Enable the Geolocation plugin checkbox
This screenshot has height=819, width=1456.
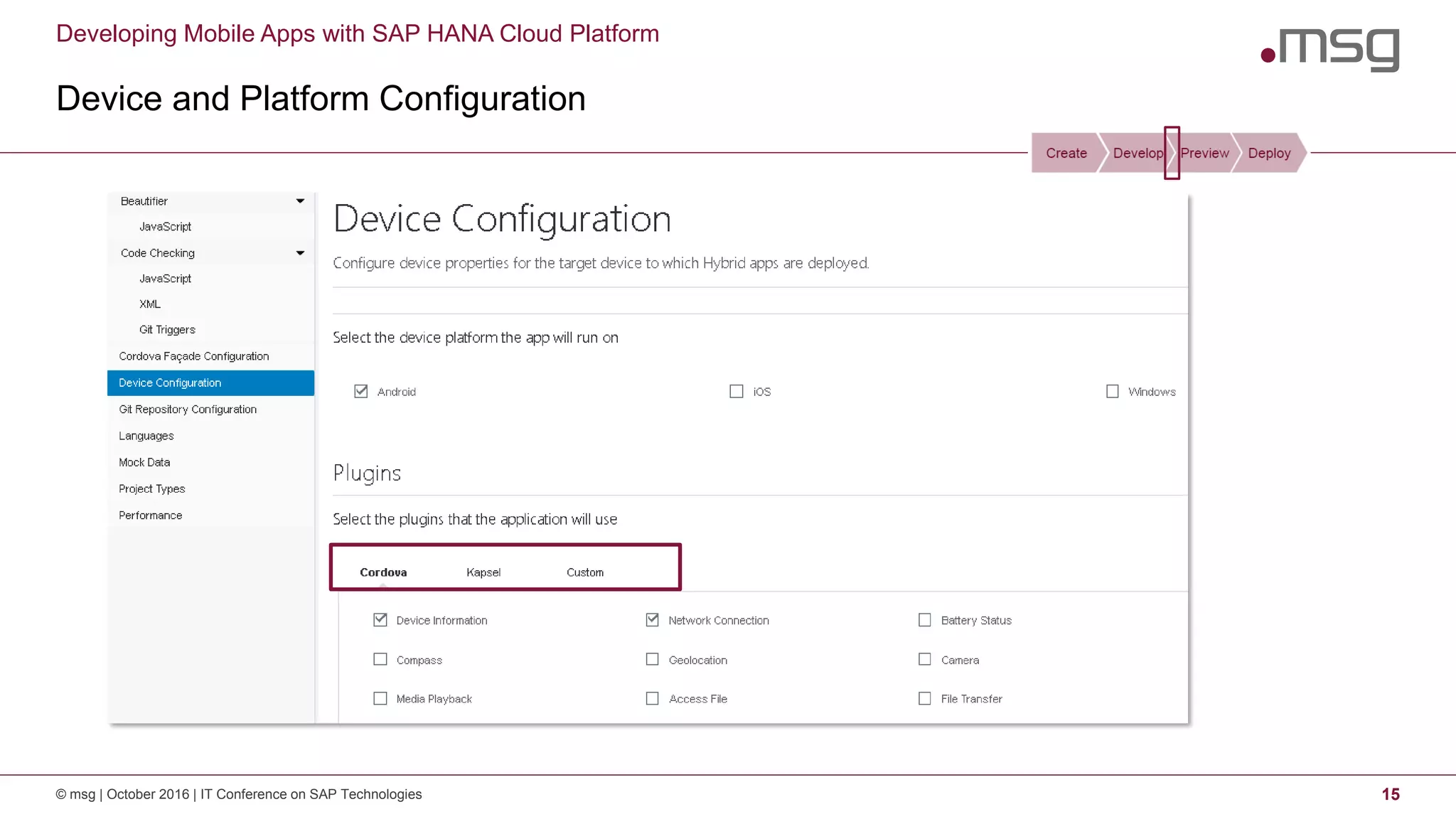click(x=653, y=659)
